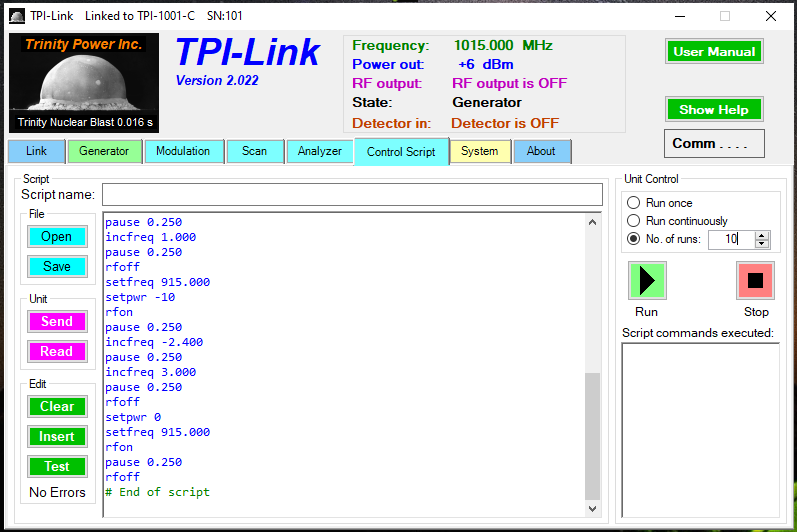
Task: Click the Script commands executed box
Action: 700,430
